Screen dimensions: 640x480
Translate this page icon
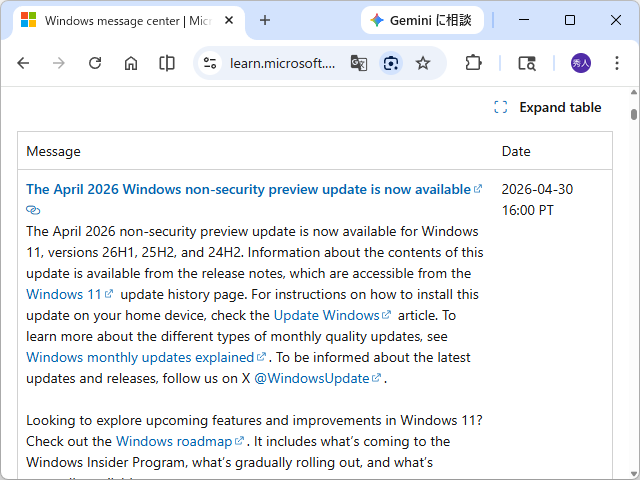coord(359,63)
